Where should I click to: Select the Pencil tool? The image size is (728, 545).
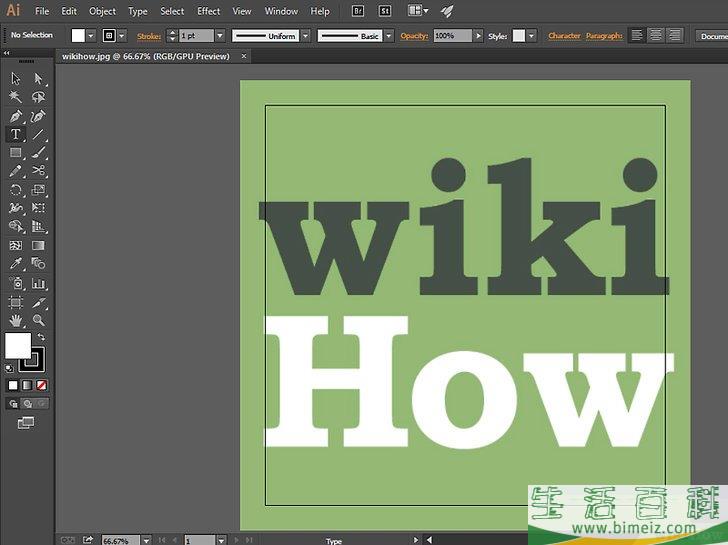point(16,171)
